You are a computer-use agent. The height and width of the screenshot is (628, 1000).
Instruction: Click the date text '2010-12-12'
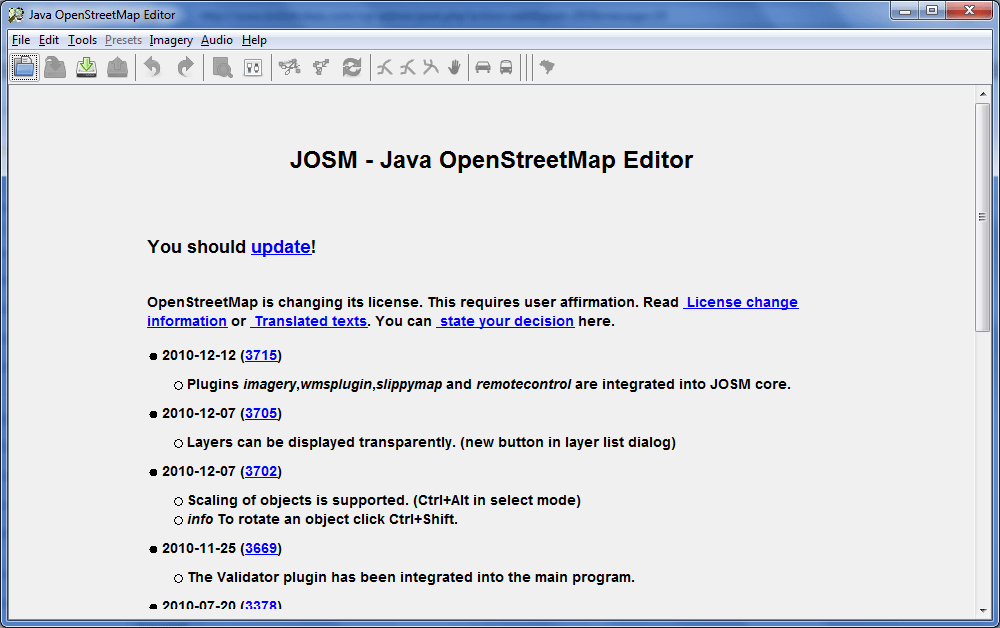(x=199, y=355)
